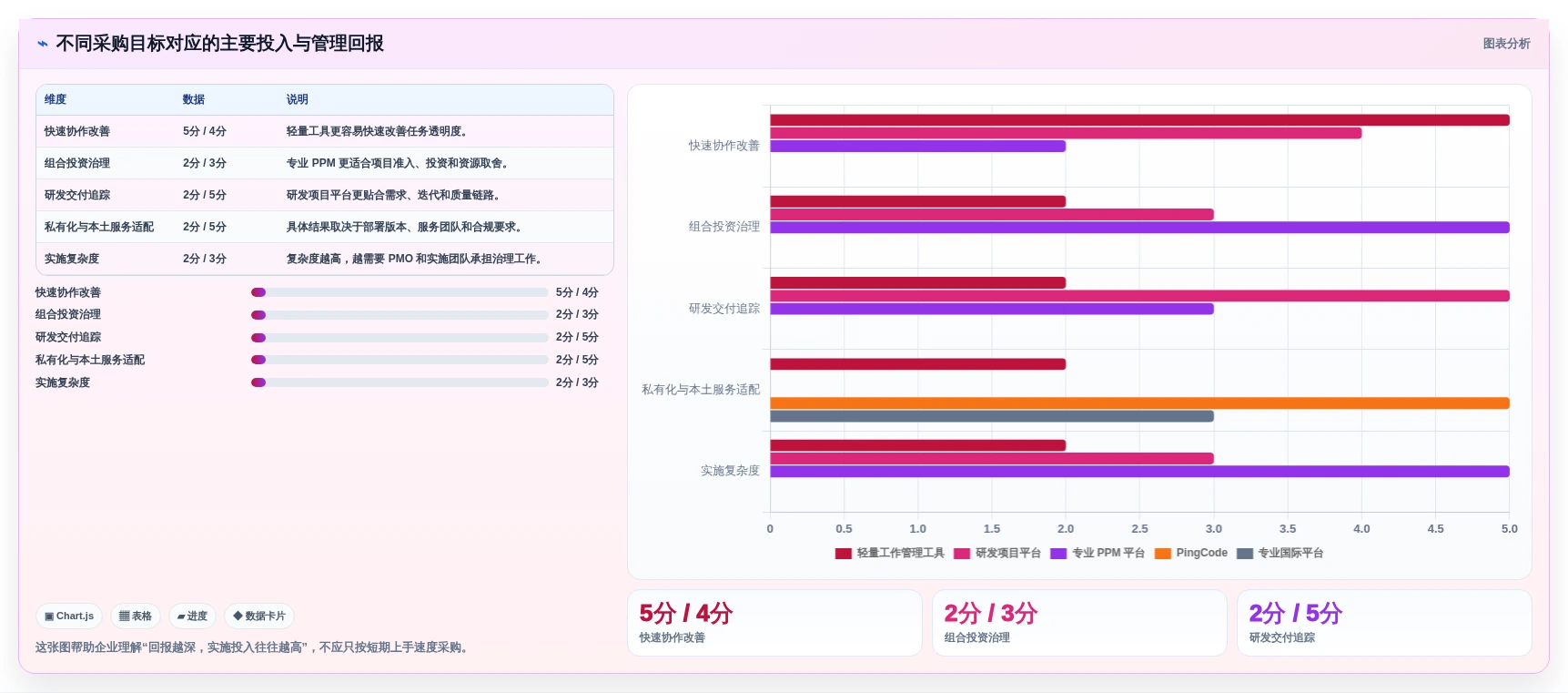
Task: Select the 数据卡片 chip
Action: [259, 617]
